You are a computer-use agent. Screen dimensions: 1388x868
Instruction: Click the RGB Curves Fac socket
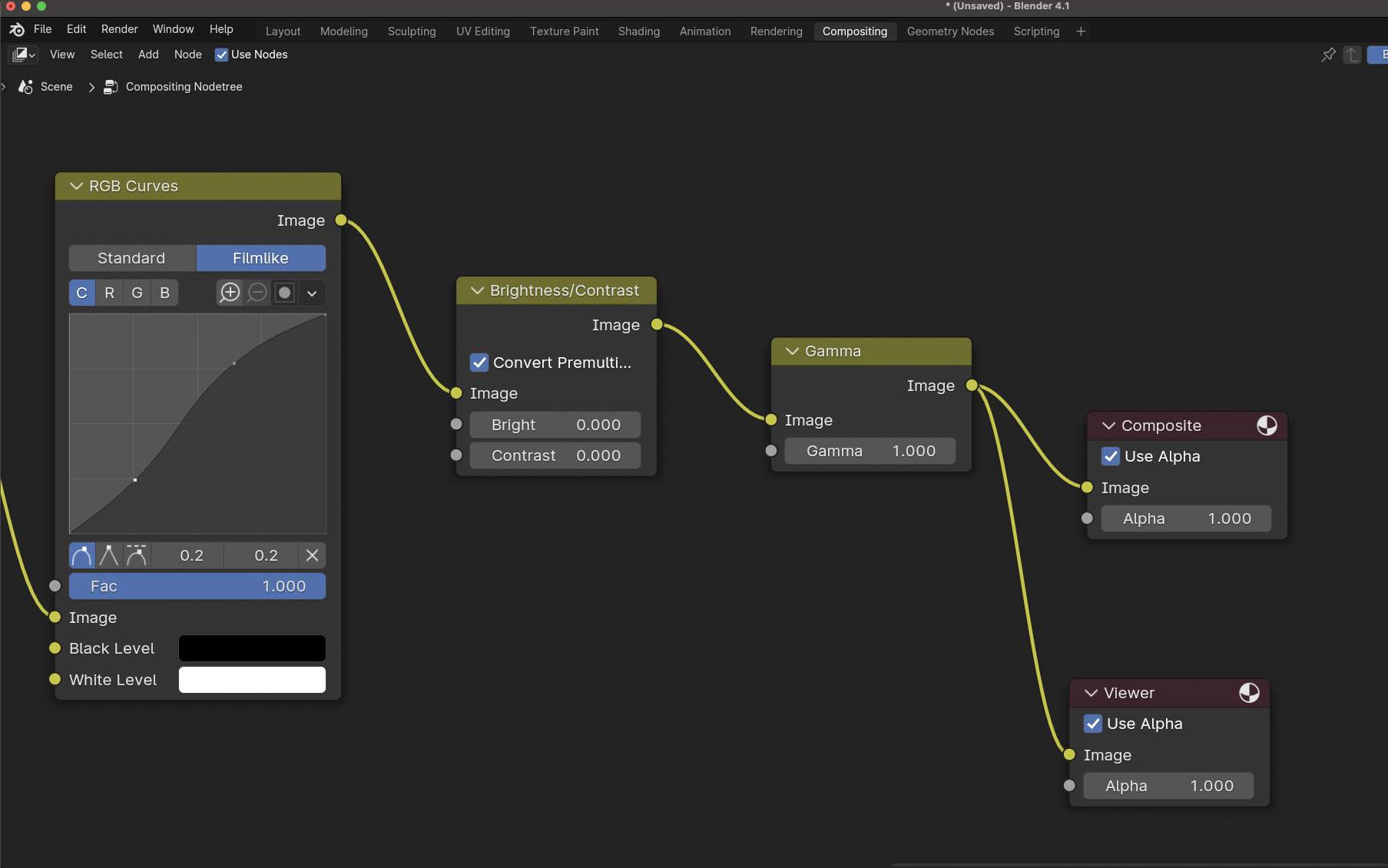point(55,586)
